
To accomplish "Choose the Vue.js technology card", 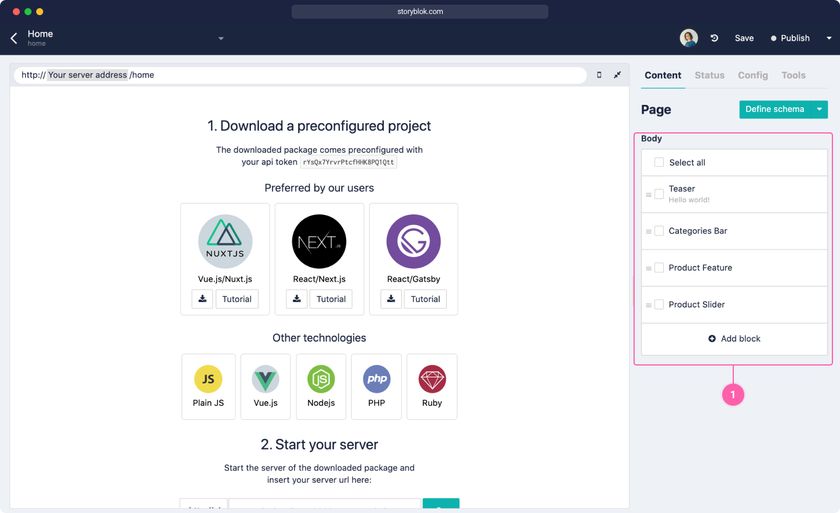I will pos(266,386).
